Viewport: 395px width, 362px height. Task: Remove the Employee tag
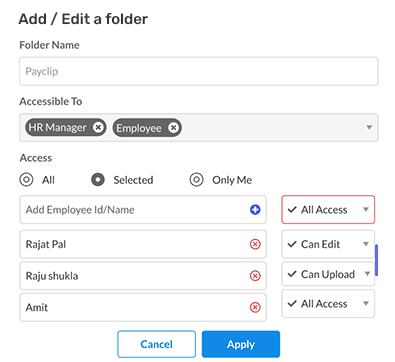click(173, 128)
